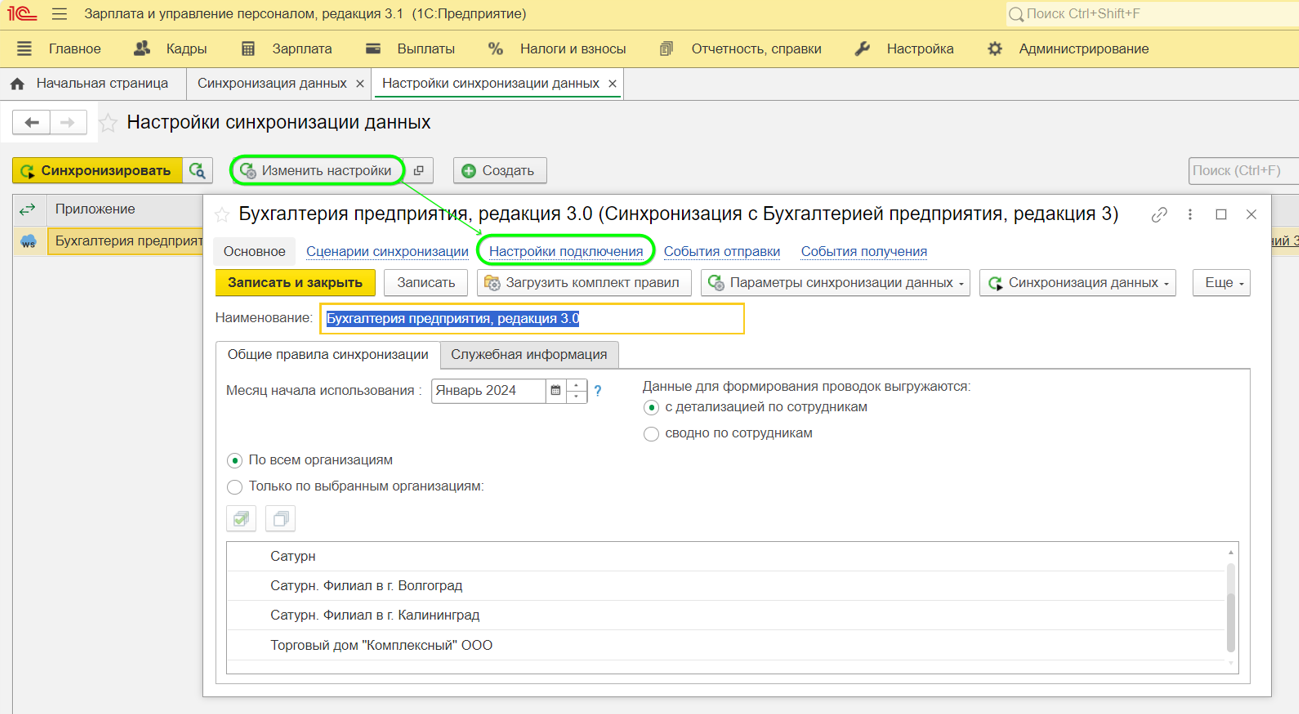
Task: Open the Сценарии синхронизации link
Action: point(387,252)
